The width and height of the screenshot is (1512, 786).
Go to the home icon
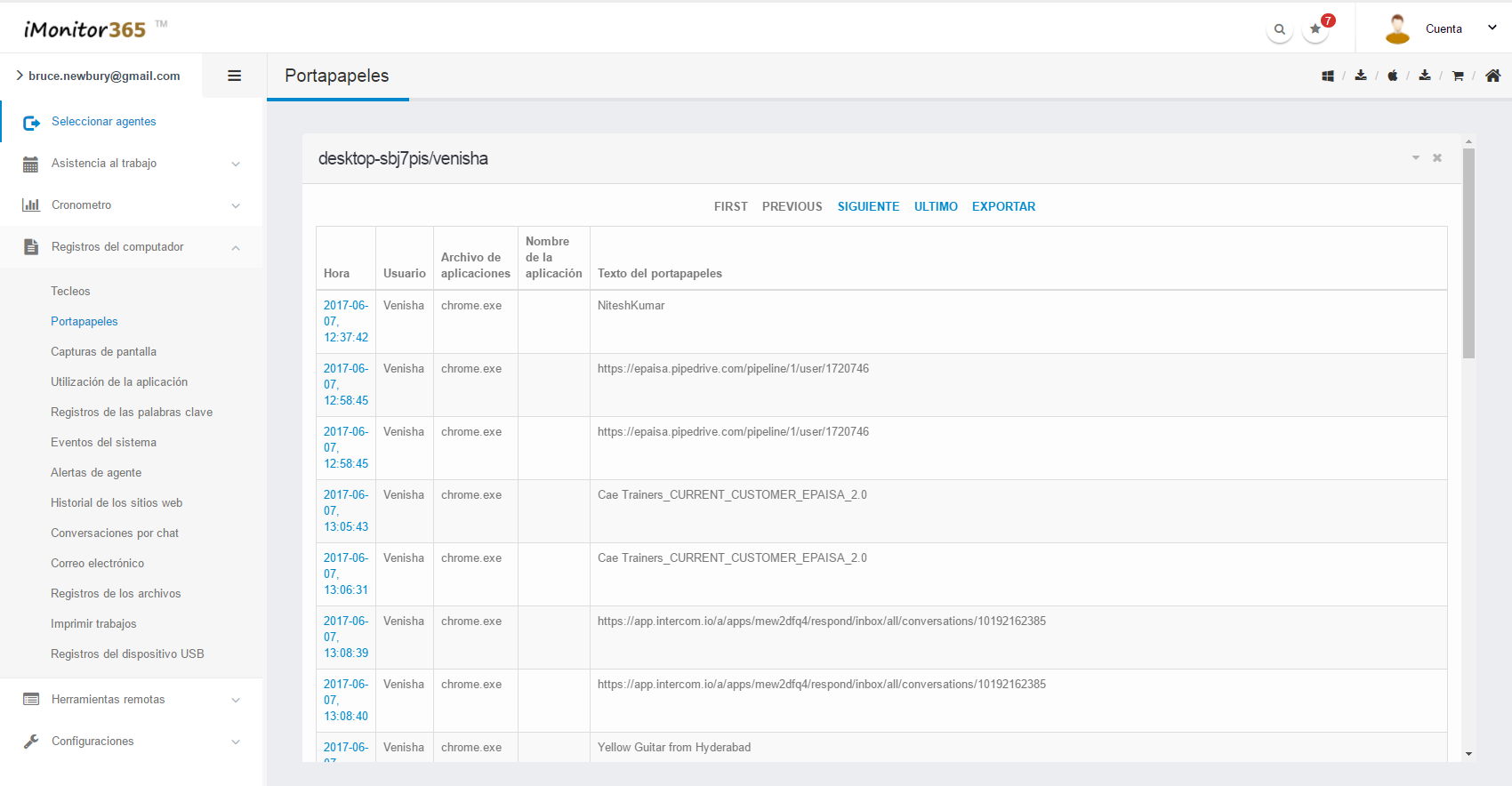pos(1492,76)
